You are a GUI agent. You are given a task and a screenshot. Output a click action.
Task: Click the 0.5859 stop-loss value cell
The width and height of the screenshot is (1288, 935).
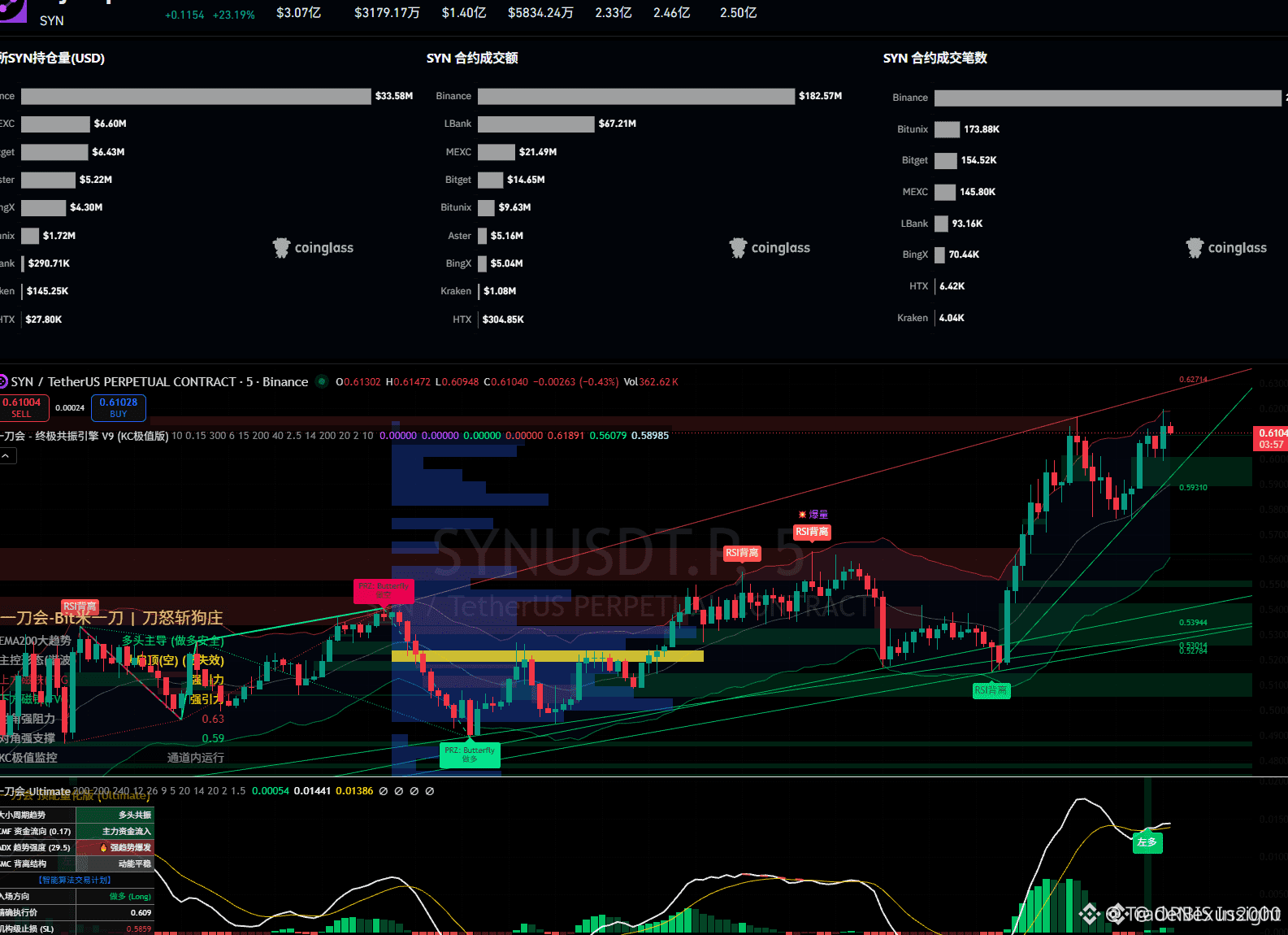[115, 928]
